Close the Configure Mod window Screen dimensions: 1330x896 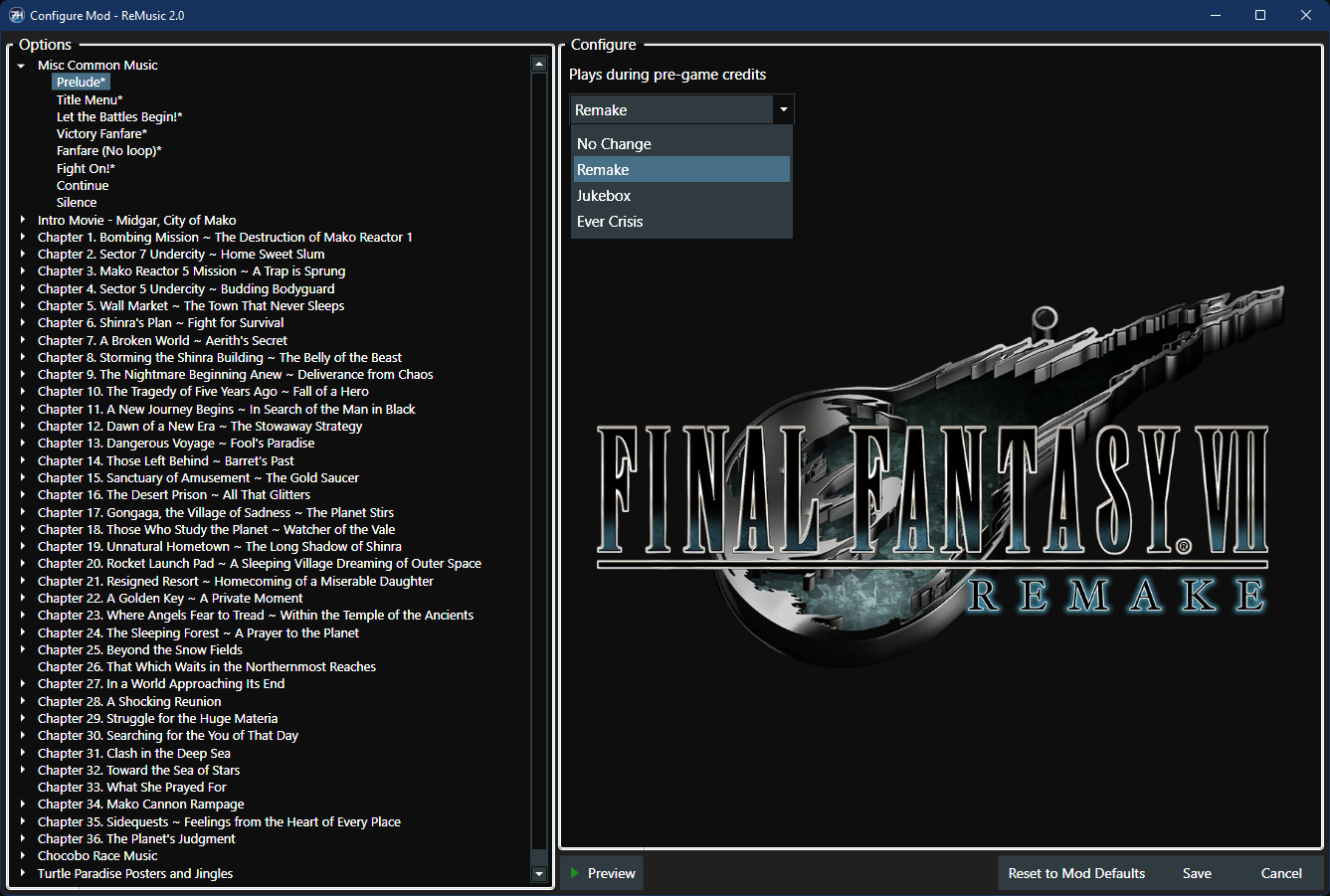coord(1306,15)
